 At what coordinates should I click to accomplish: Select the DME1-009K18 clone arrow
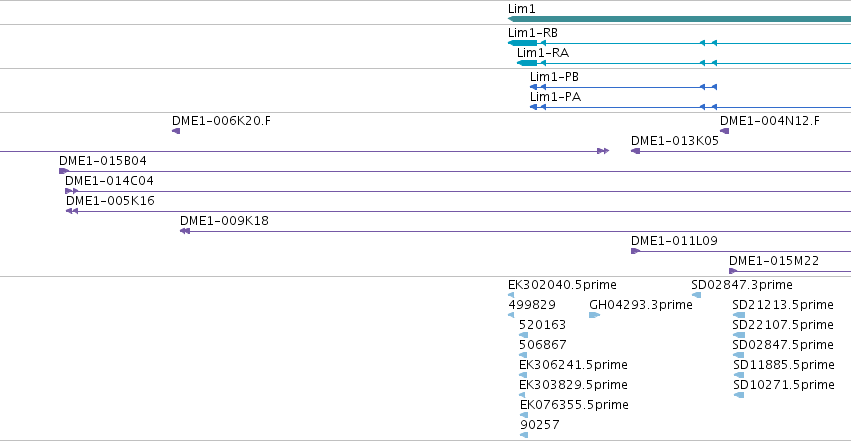tap(185, 231)
